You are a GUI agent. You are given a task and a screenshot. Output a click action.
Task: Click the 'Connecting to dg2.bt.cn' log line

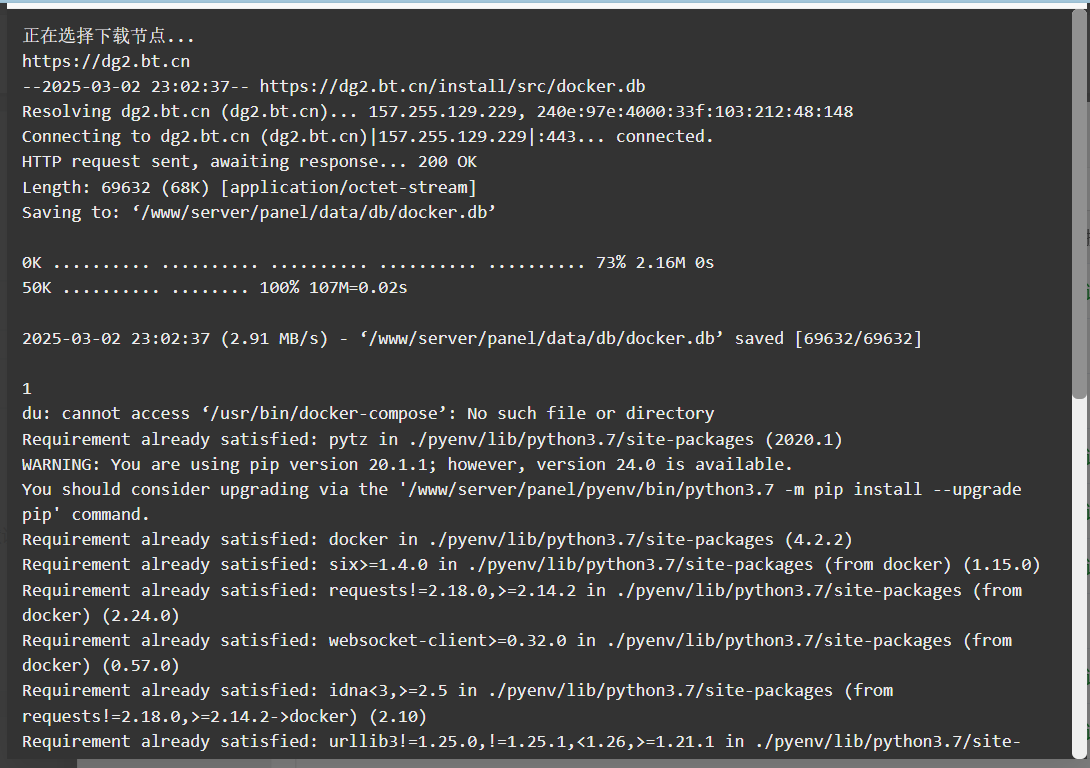pos(368,136)
